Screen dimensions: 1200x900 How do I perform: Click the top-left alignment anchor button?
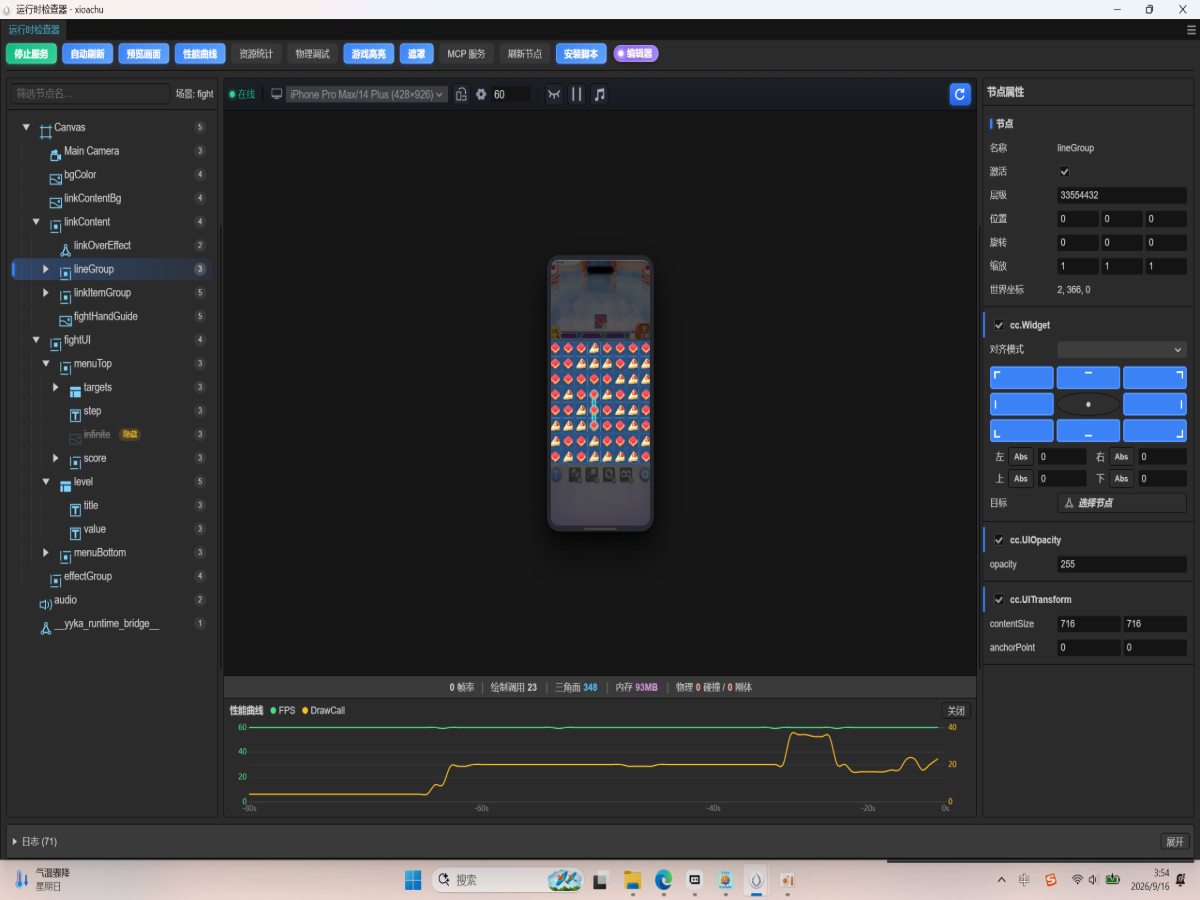[x=1021, y=378]
